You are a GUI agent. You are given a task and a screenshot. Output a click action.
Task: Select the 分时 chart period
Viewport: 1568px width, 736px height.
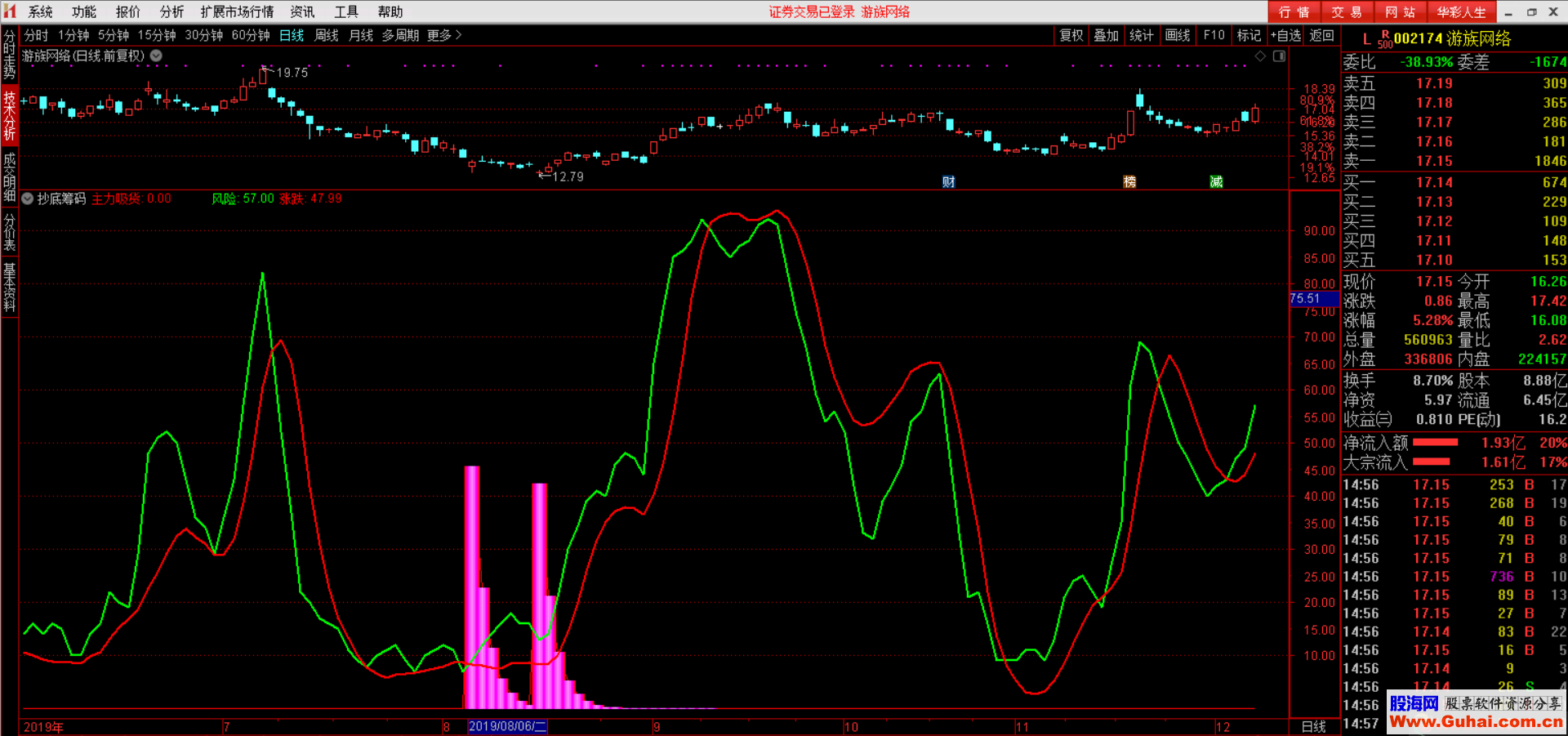(36, 35)
